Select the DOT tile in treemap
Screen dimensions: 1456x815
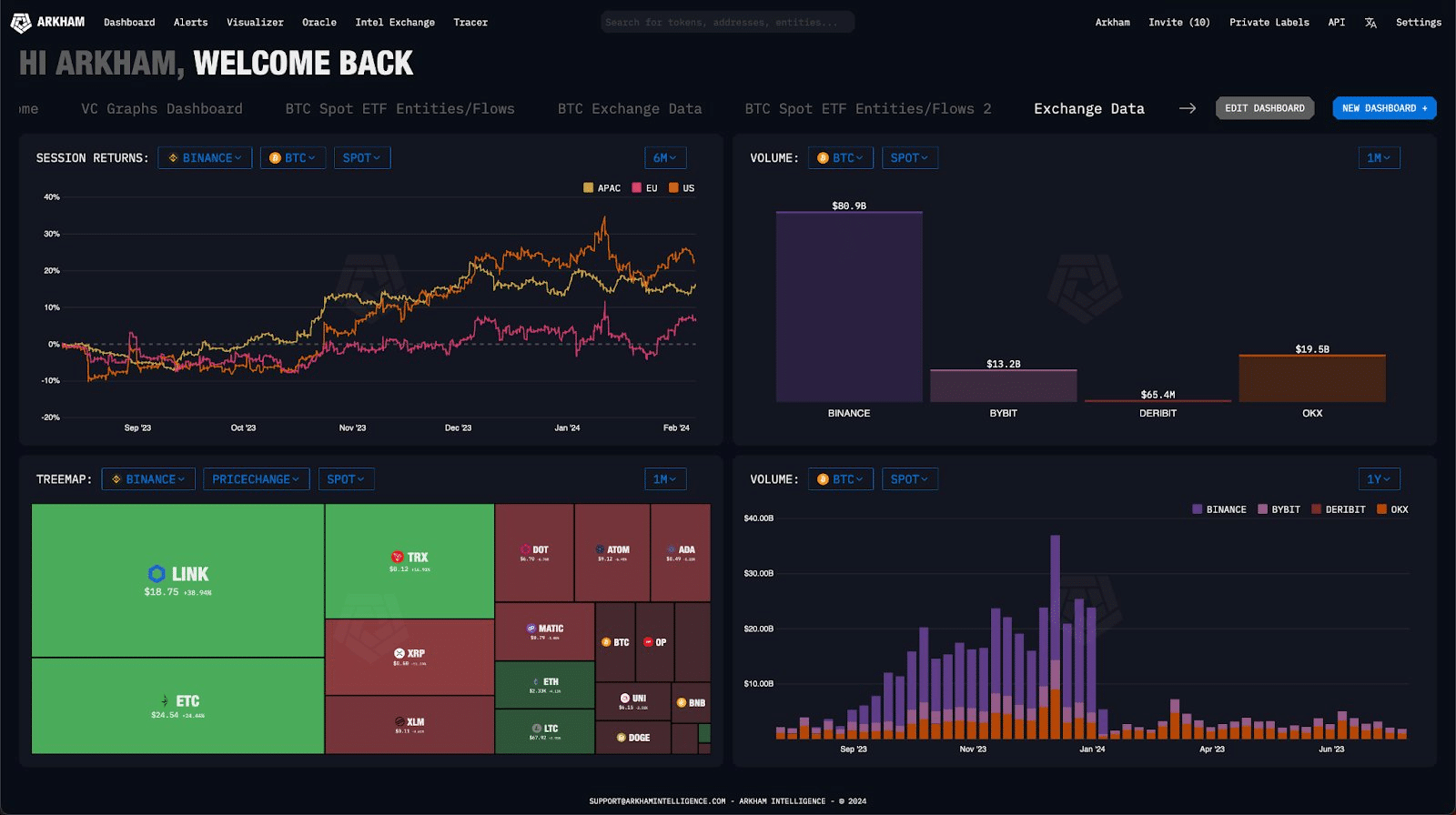point(534,553)
